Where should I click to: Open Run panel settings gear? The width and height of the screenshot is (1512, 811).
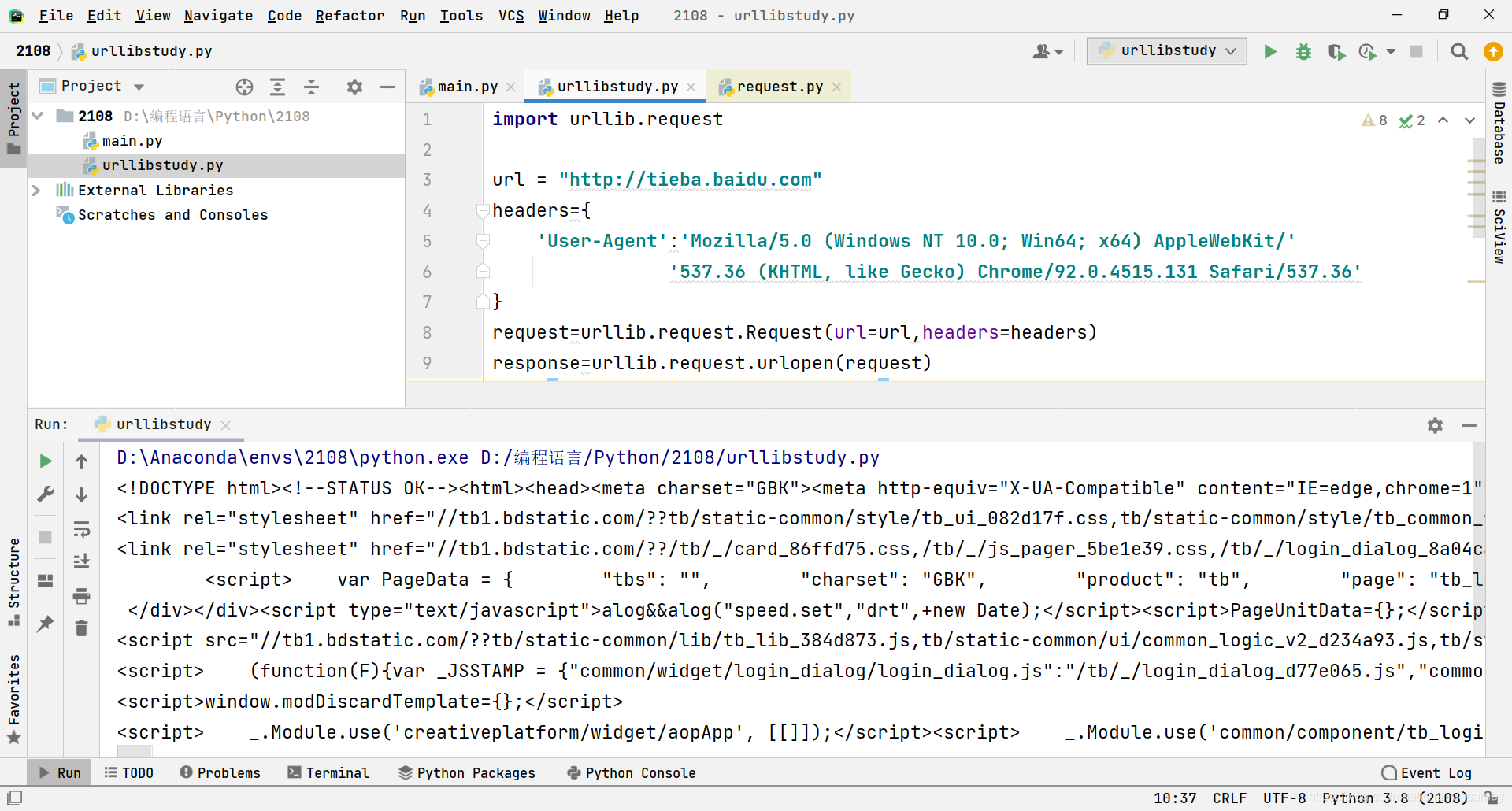click(1435, 425)
